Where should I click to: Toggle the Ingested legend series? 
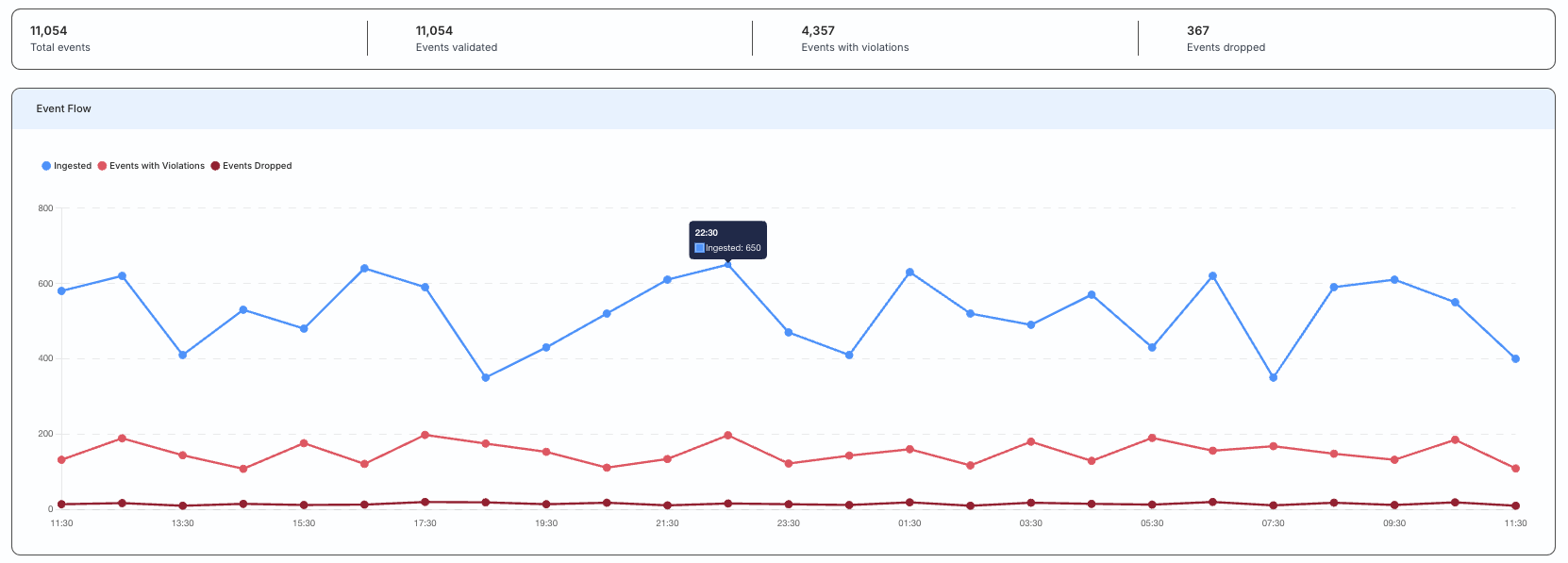click(x=66, y=166)
